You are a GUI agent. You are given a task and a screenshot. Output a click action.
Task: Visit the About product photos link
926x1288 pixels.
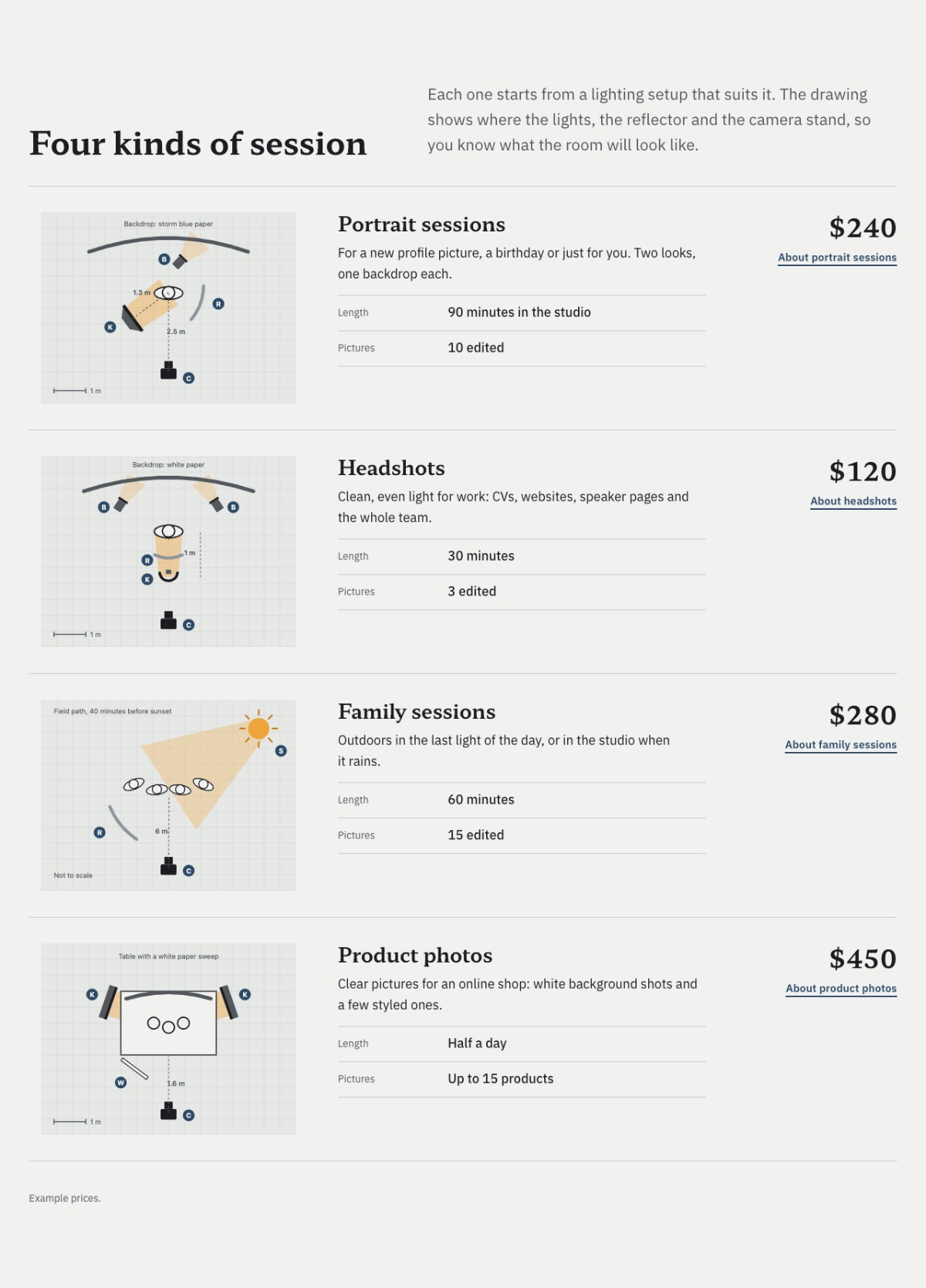841,989
